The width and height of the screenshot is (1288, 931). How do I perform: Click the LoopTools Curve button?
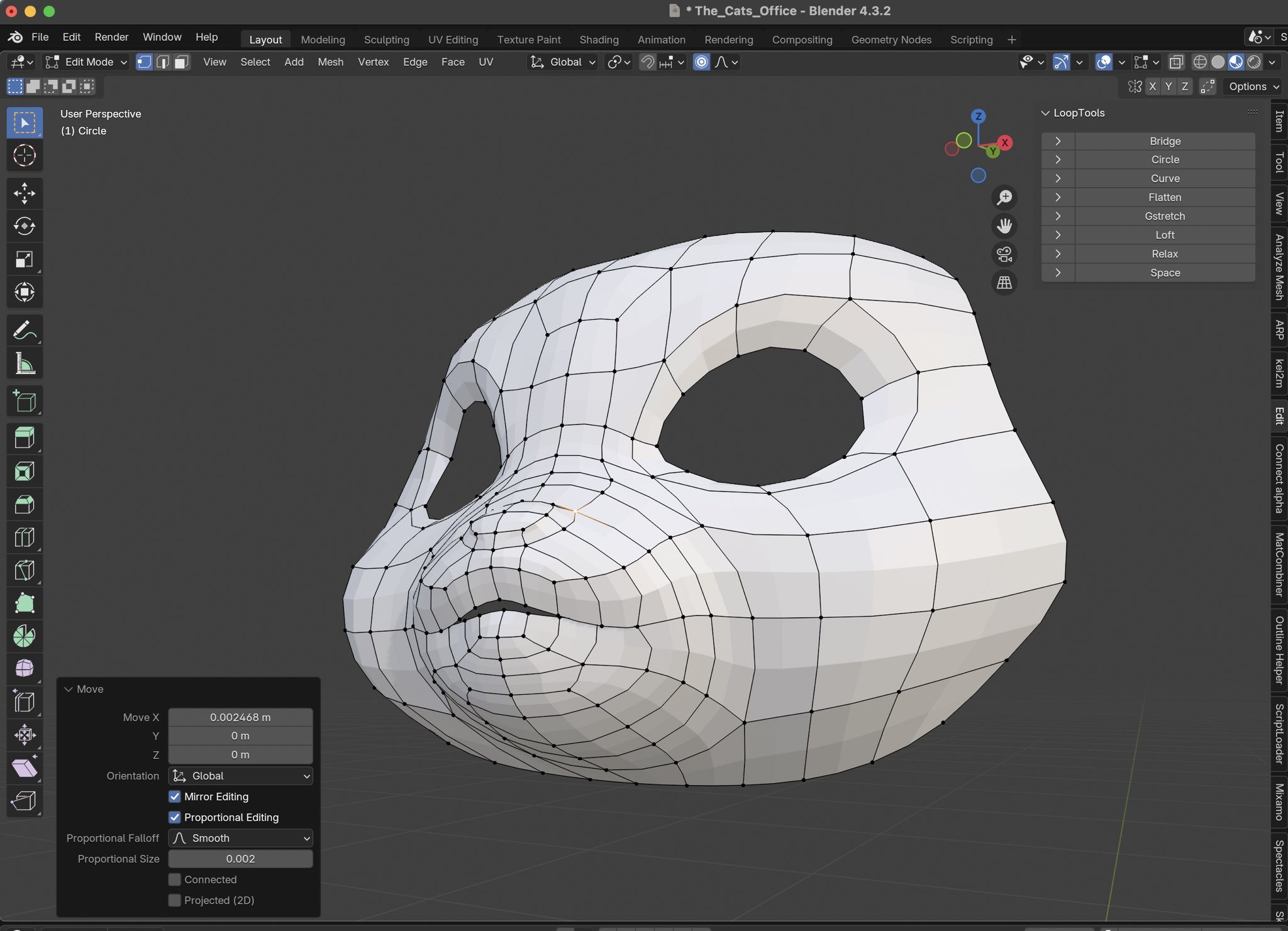1165,179
